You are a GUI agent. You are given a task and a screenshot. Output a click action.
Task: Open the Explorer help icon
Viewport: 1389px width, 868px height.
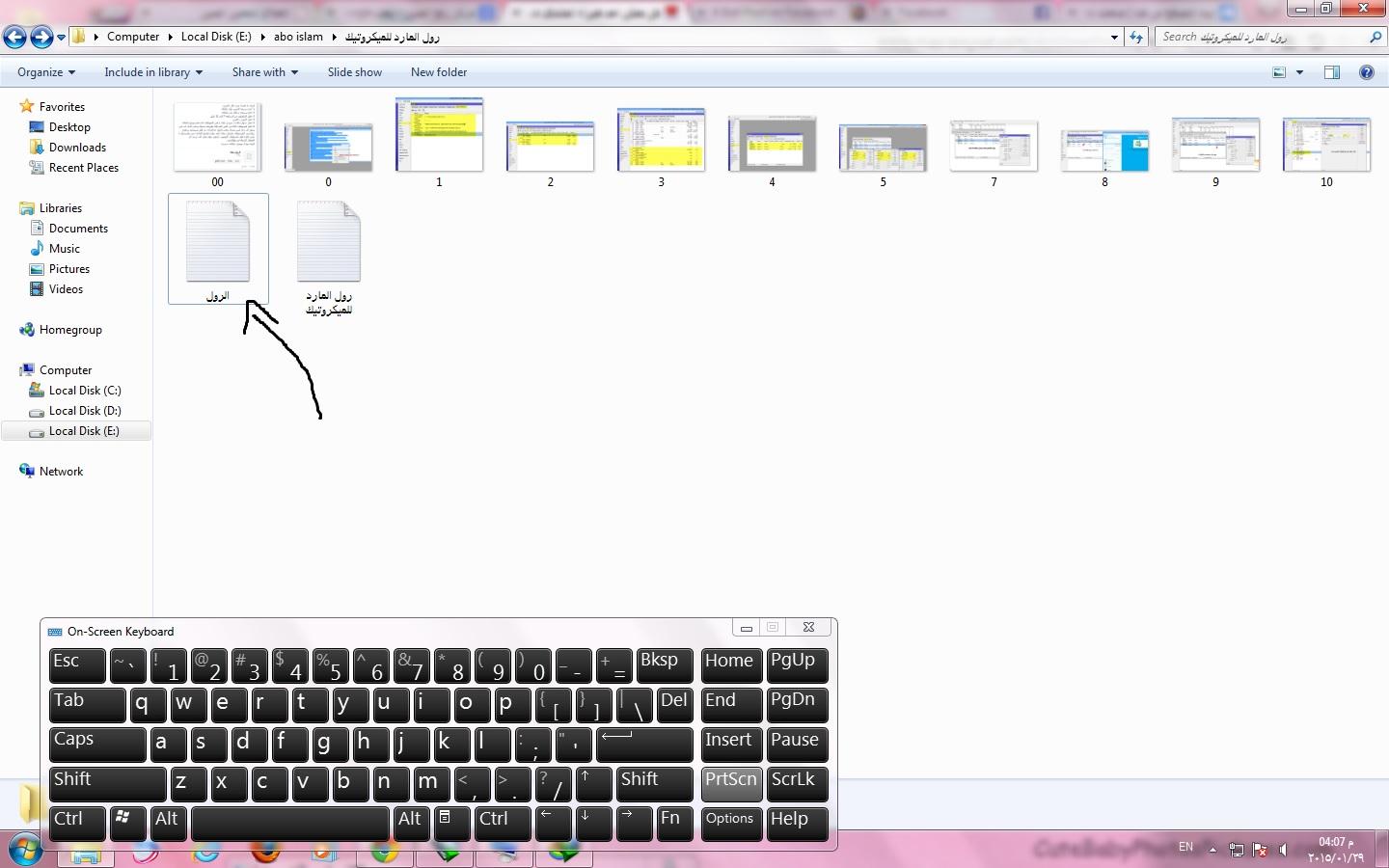[x=1366, y=72]
